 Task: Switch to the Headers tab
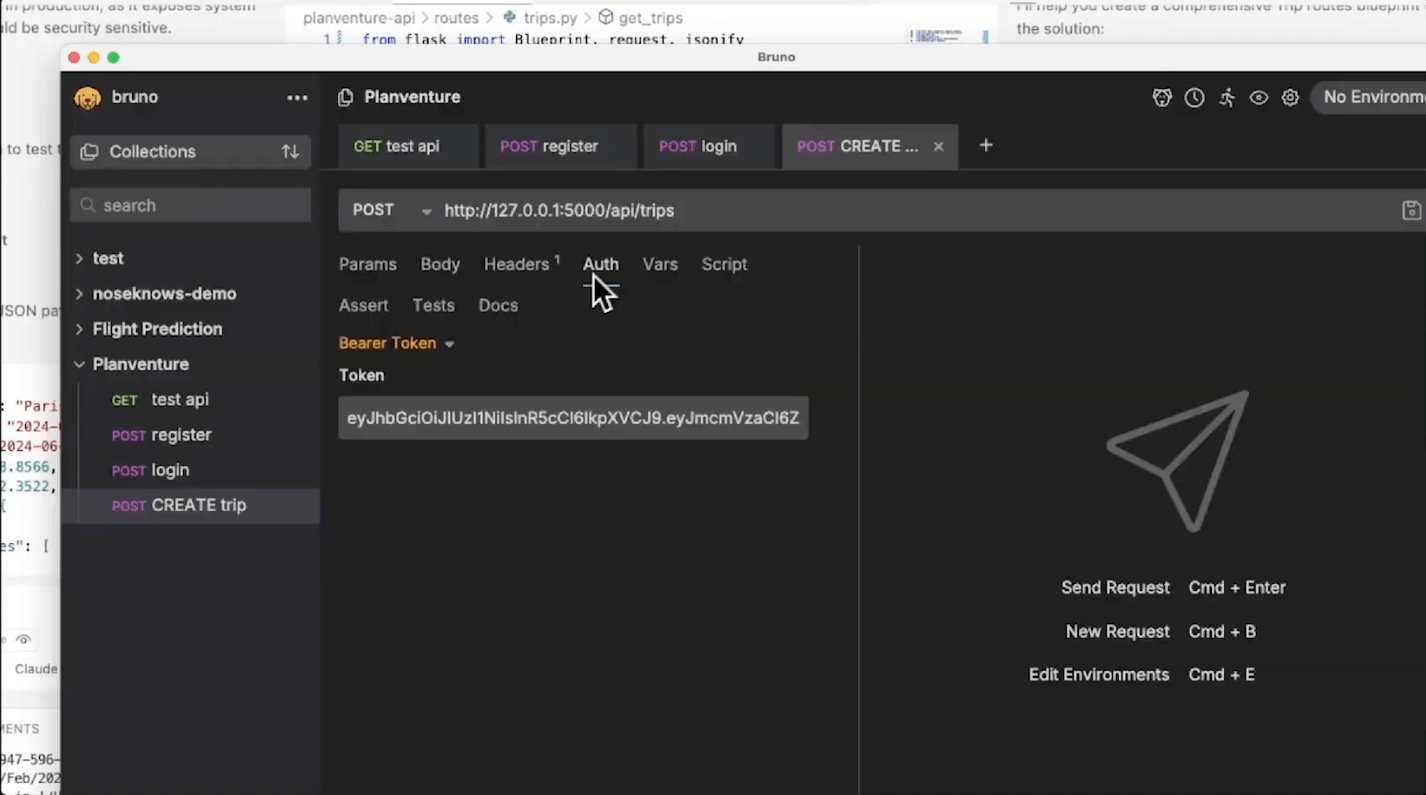pos(517,264)
